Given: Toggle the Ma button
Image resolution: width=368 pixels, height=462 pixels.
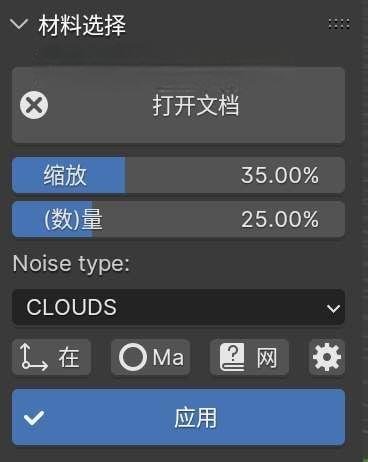Looking at the screenshot, I should click(x=151, y=357).
